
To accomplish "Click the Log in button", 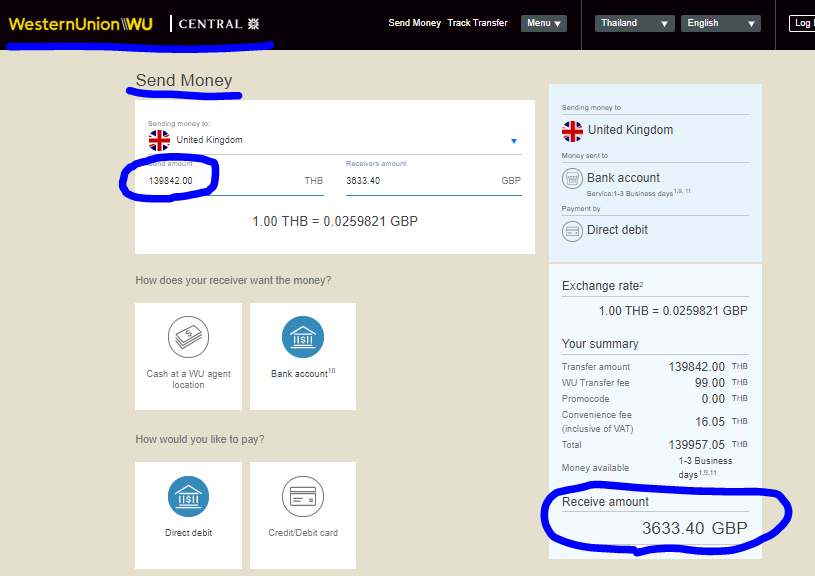I will tap(802, 23).
